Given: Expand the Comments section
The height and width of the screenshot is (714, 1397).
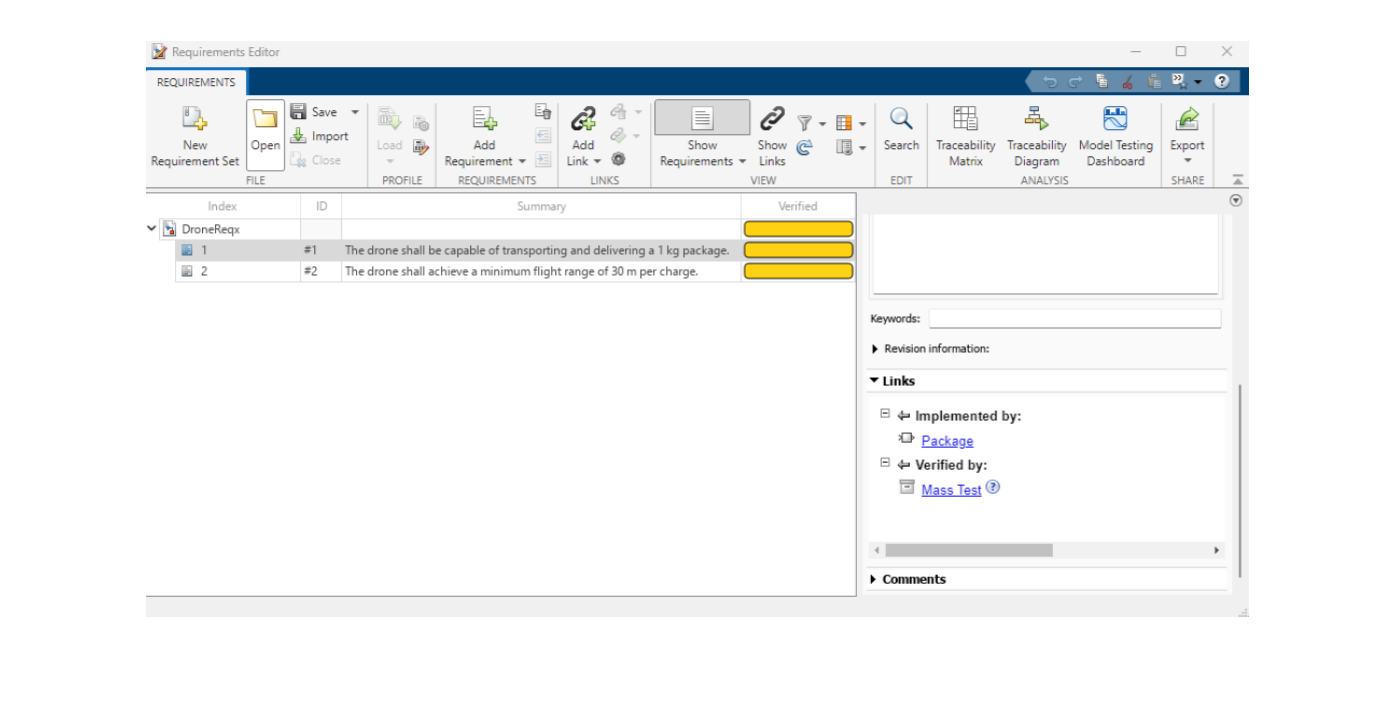Looking at the screenshot, I should (873, 580).
